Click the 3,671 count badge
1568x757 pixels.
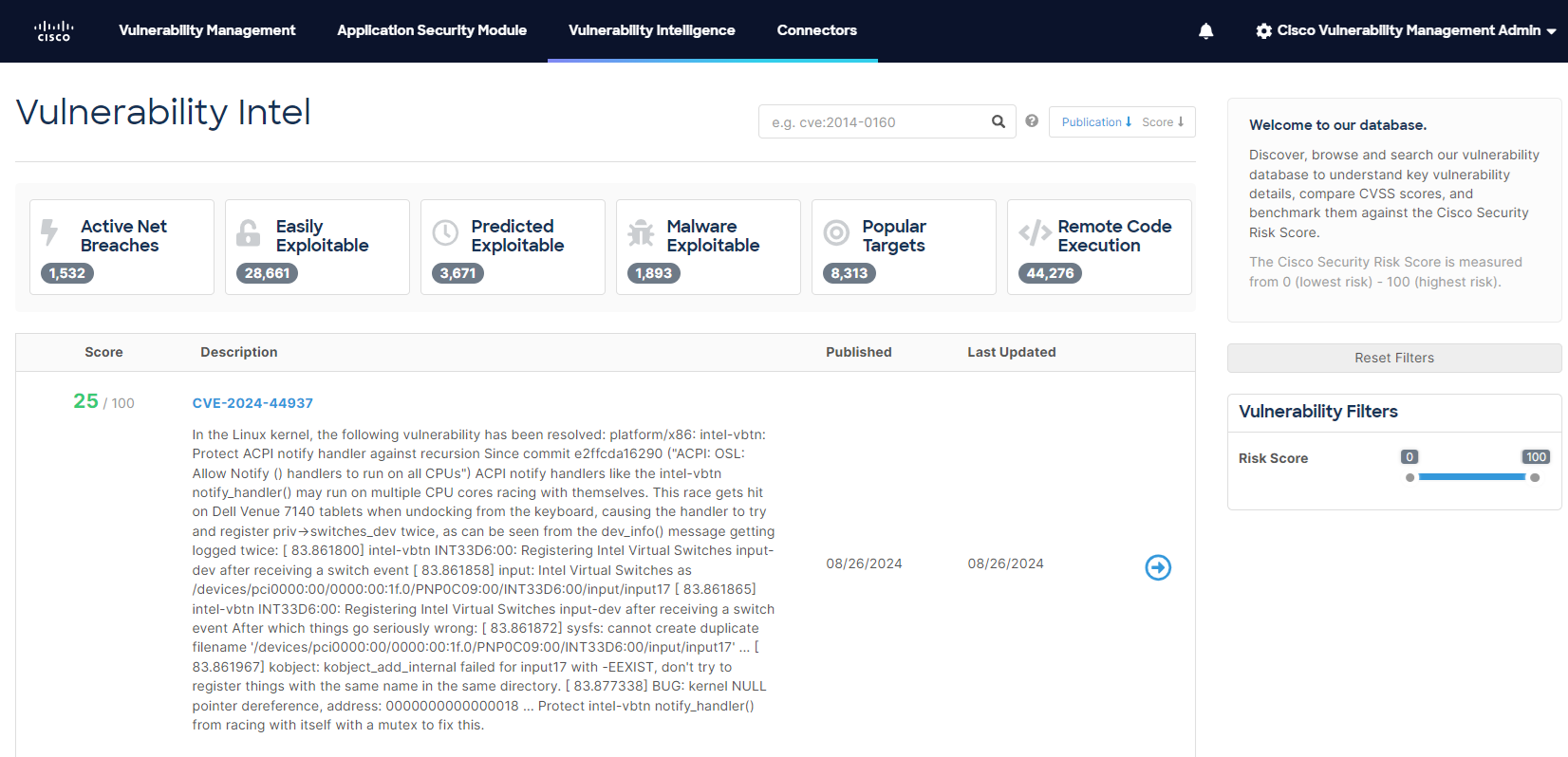tap(457, 273)
